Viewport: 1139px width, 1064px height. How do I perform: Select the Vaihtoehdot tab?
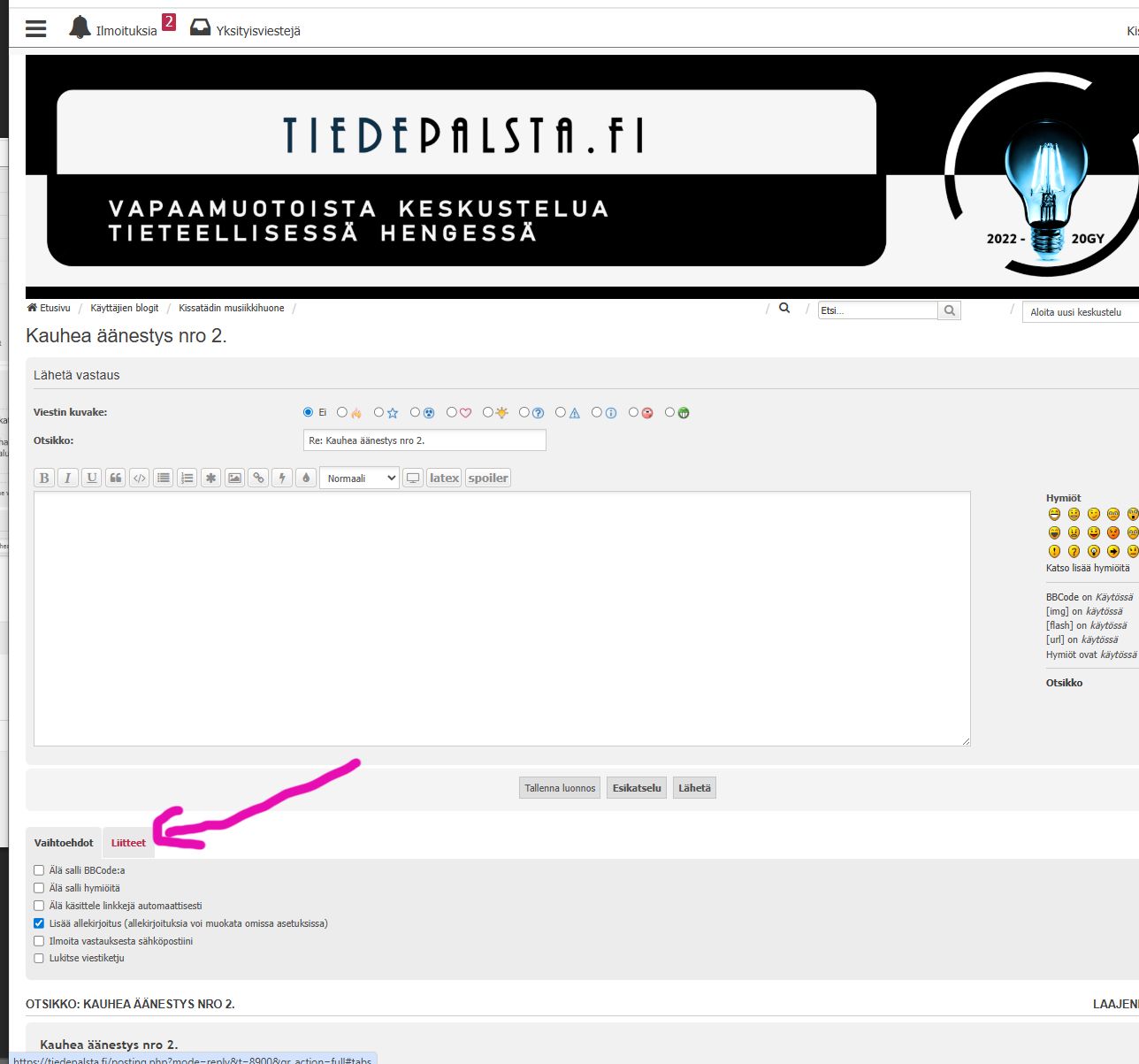(x=64, y=843)
